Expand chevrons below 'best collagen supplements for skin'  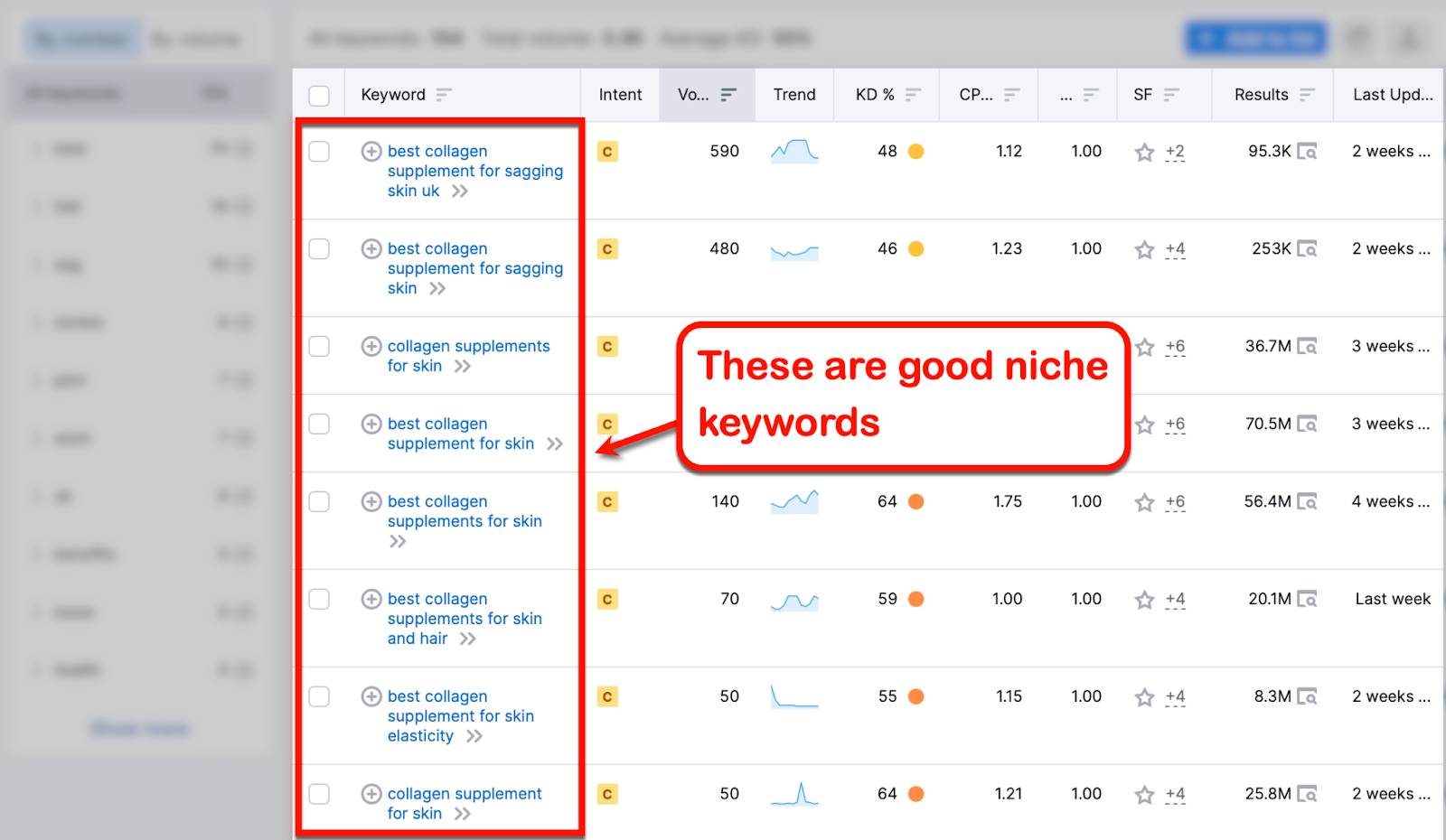[398, 542]
